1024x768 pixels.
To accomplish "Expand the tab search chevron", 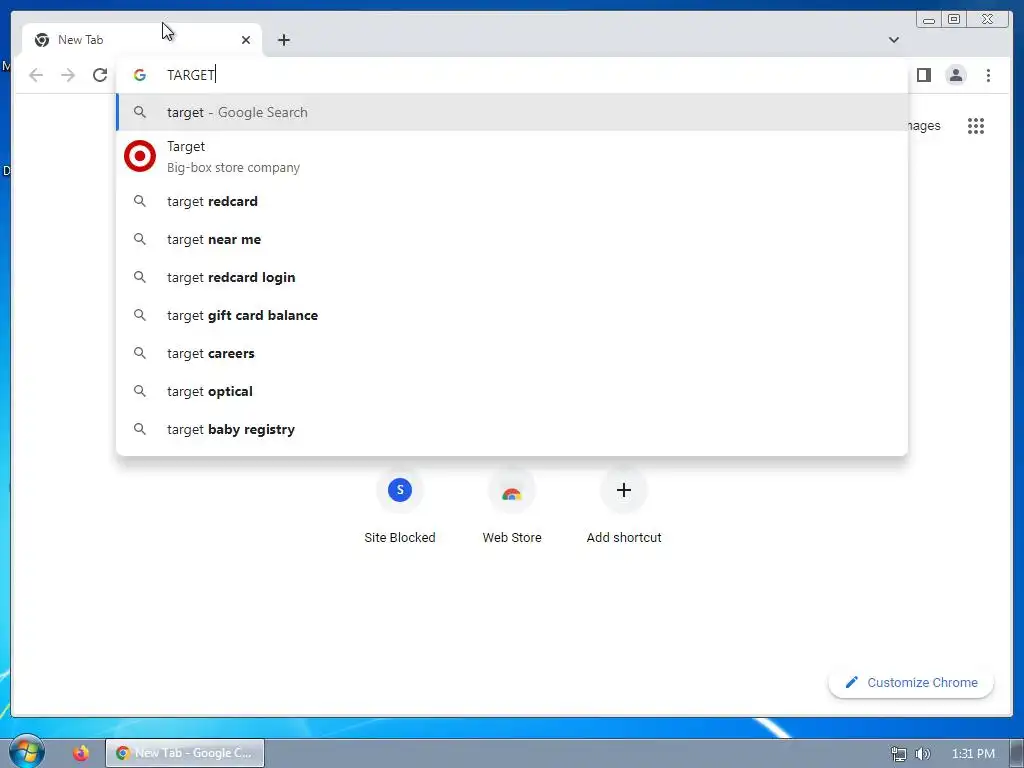I will [x=893, y=40].
